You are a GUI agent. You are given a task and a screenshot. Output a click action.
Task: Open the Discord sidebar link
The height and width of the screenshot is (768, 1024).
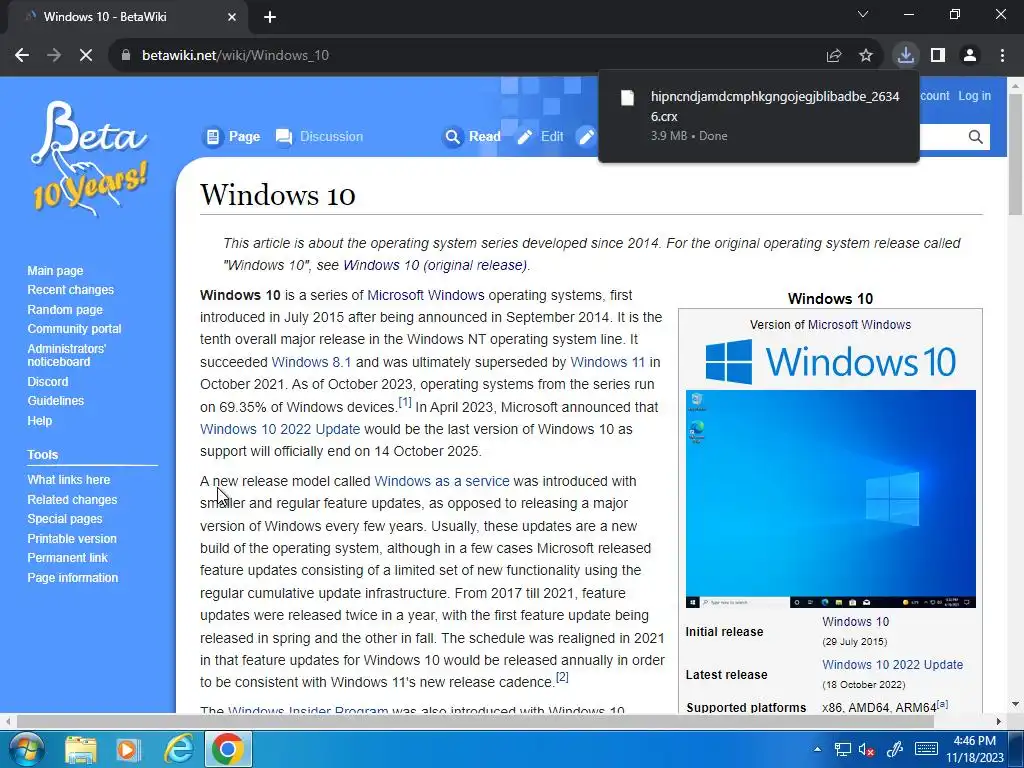click(48, 381)
